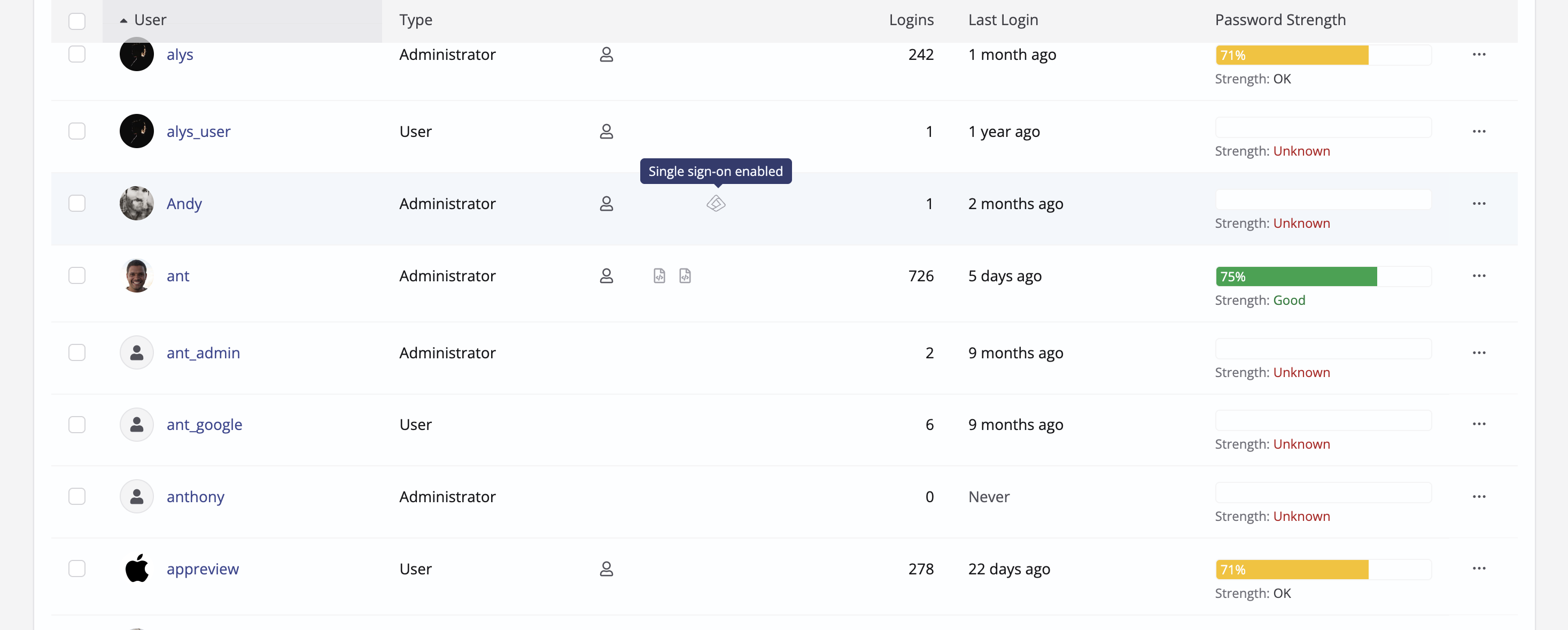Open the three-dot actions menu for appreview
This screenshot has width=1568, height=630.
pyautogui.click(x=1479, y=568)
